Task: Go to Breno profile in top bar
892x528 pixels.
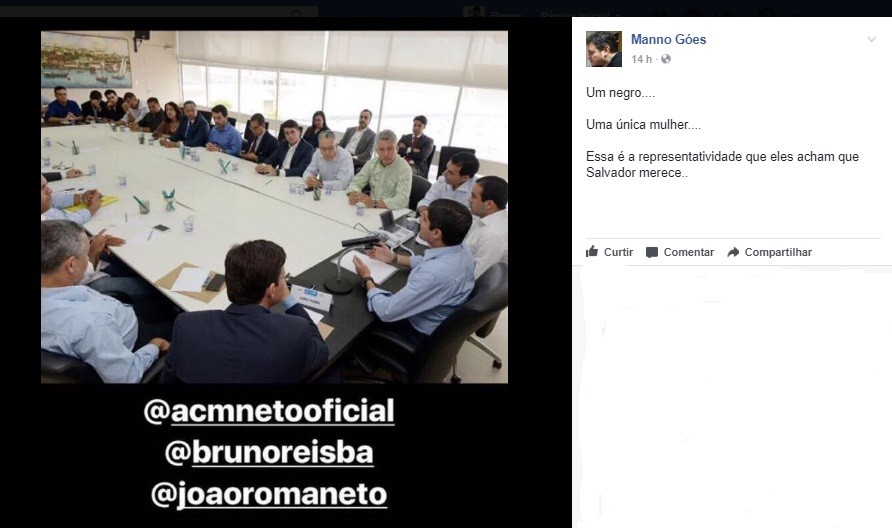Action: click(x=506, y=14)
